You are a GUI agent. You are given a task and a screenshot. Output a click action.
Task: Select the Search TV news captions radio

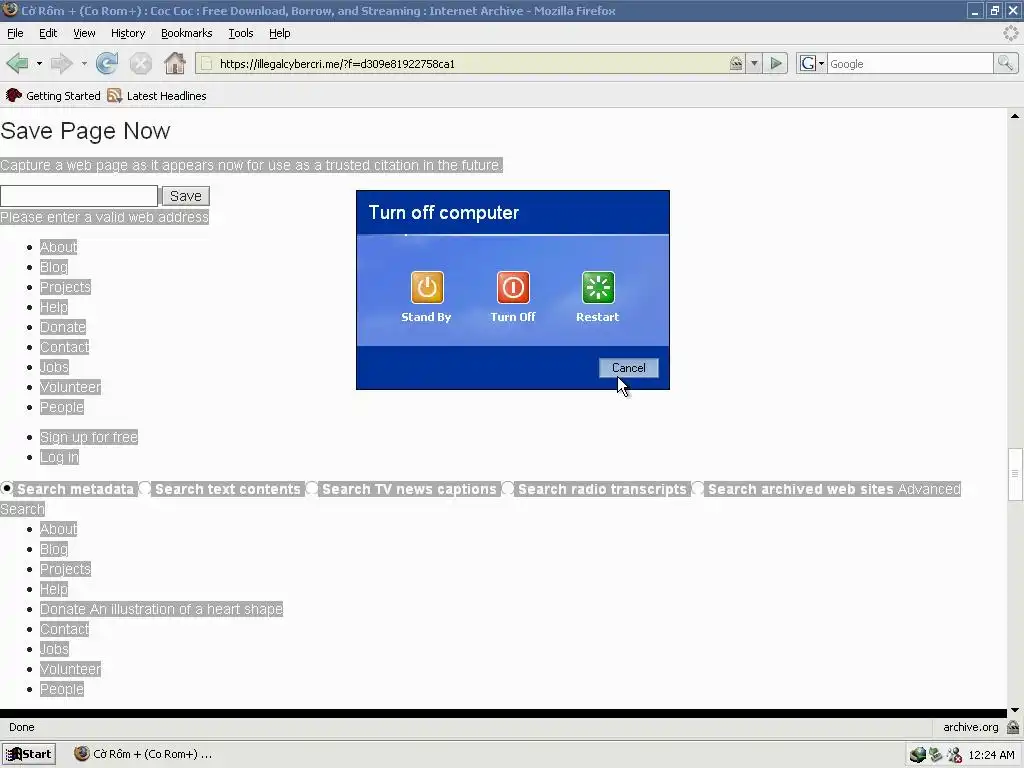point(312,488)
